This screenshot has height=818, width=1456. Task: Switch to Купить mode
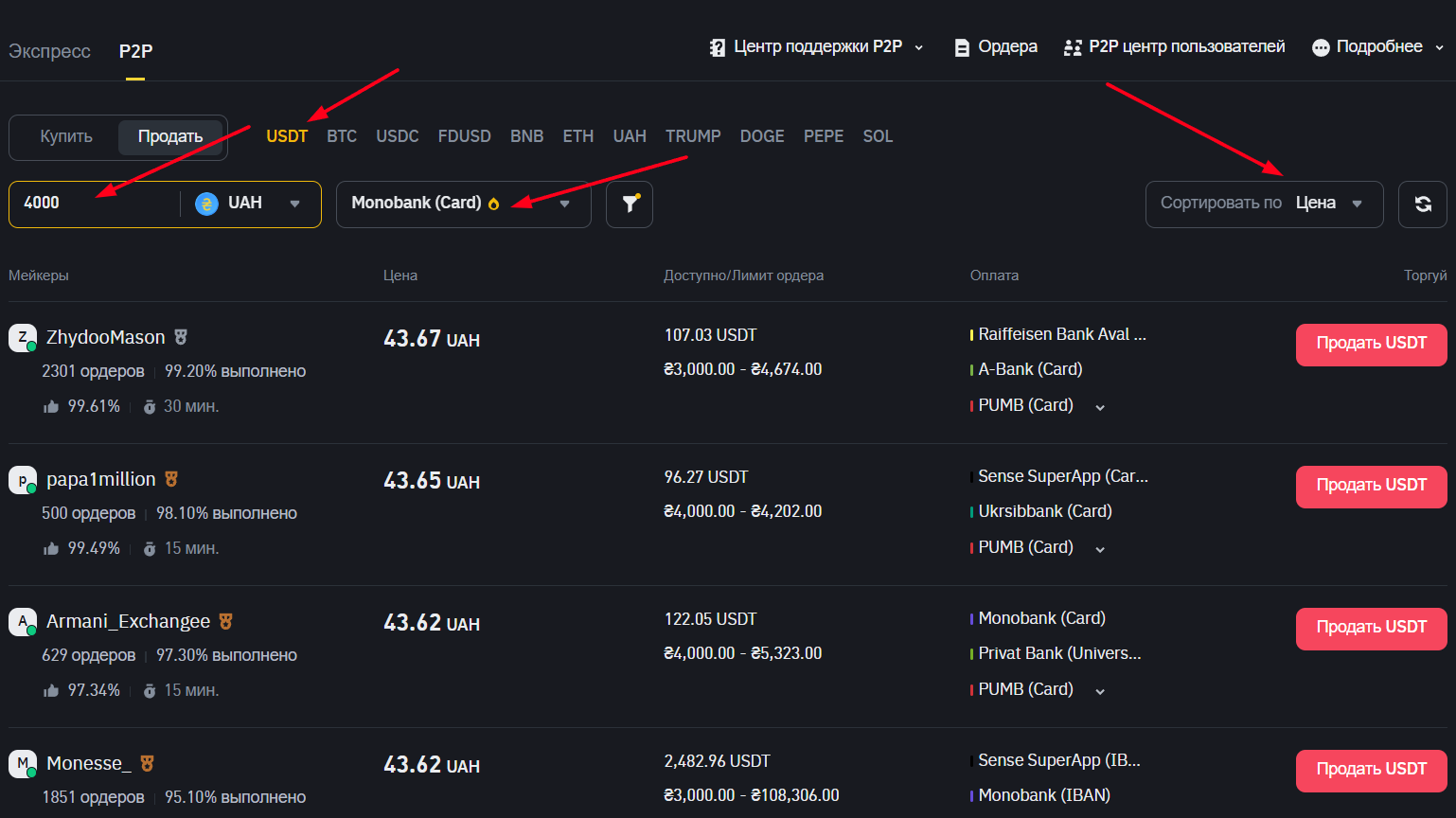click(66, 137)
